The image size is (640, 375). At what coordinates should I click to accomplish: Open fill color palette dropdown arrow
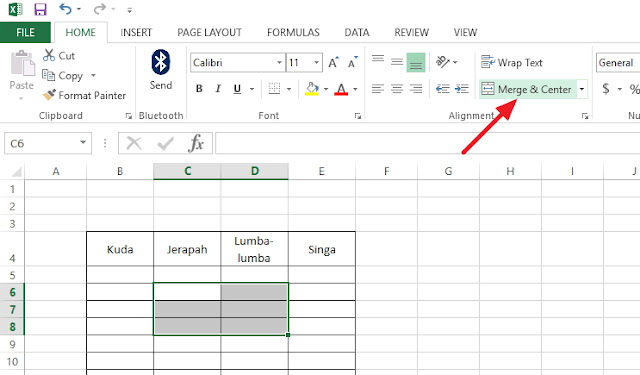point(326,89)
